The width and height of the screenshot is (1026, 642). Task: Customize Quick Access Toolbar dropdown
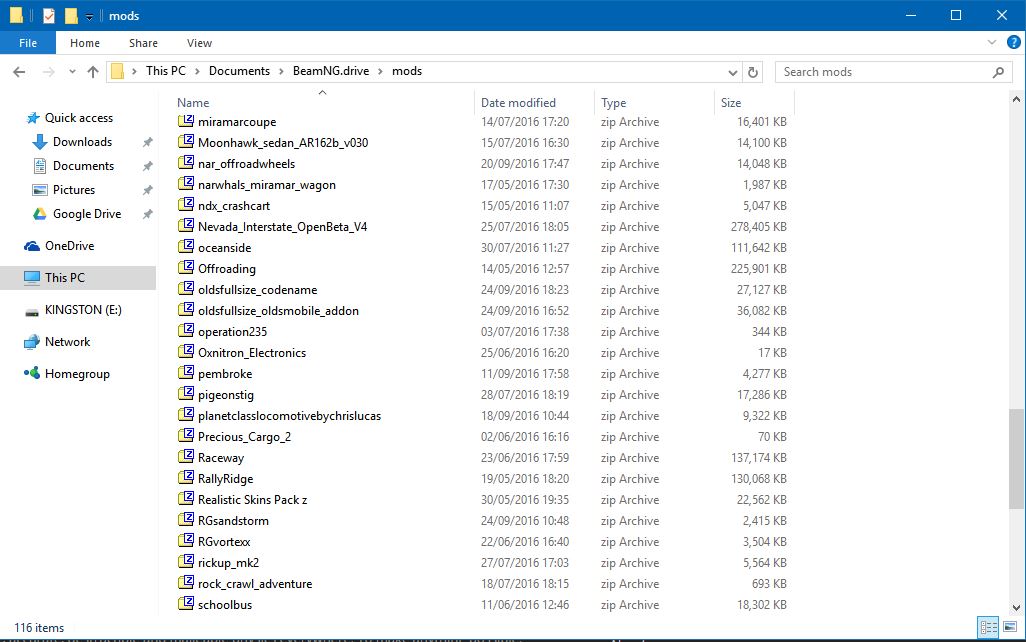pos(90,16)
